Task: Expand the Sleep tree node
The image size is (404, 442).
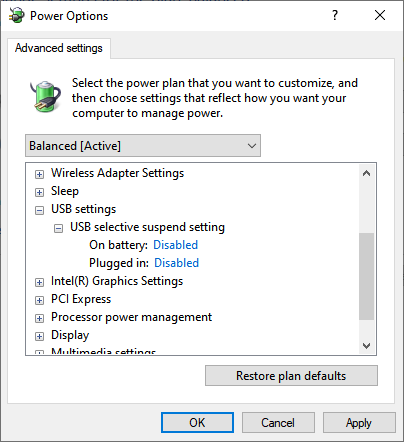Action: [x=39, y=192]
